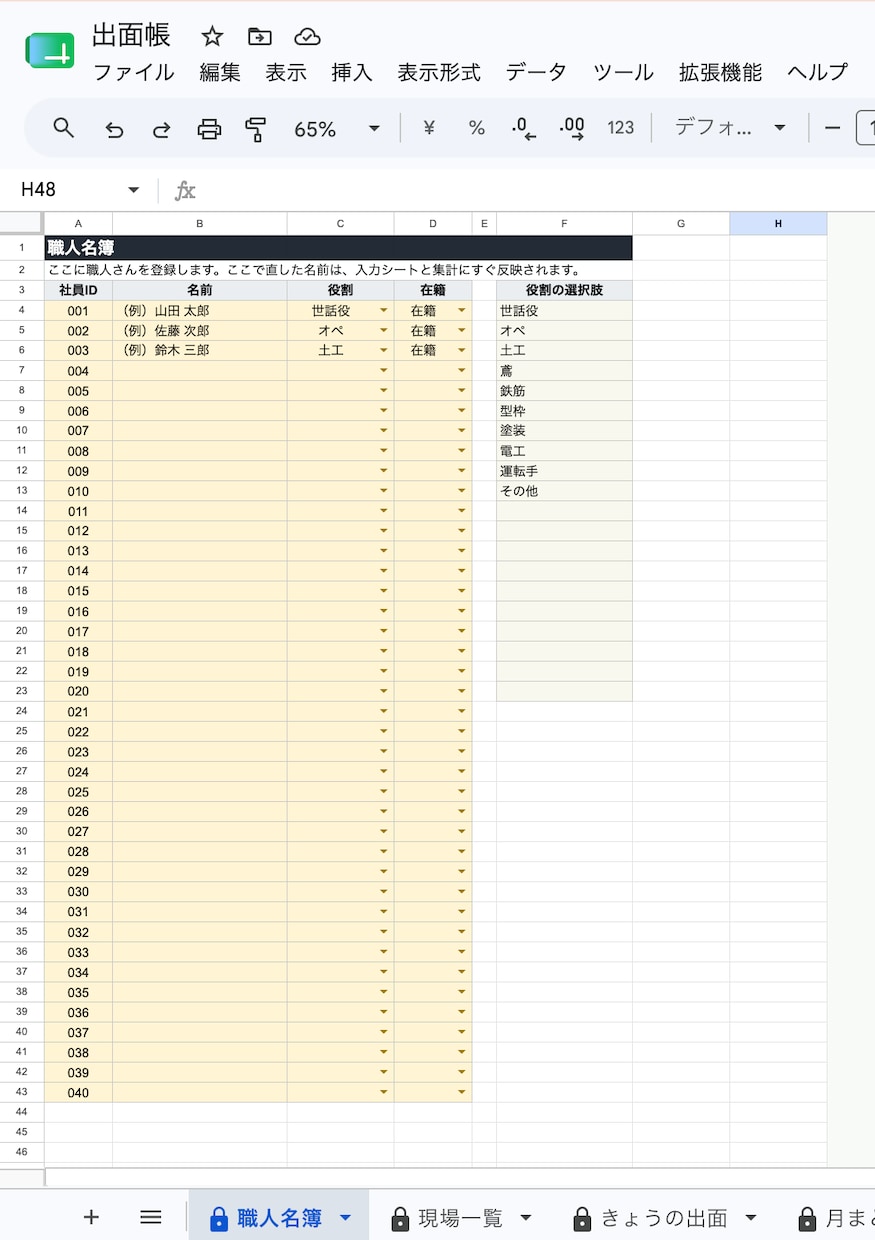Screen dimensions: 875x1240
Task: Open role dropdown for 佐藤 次郎
Action: pyautogui.click(x=383, y=331)
